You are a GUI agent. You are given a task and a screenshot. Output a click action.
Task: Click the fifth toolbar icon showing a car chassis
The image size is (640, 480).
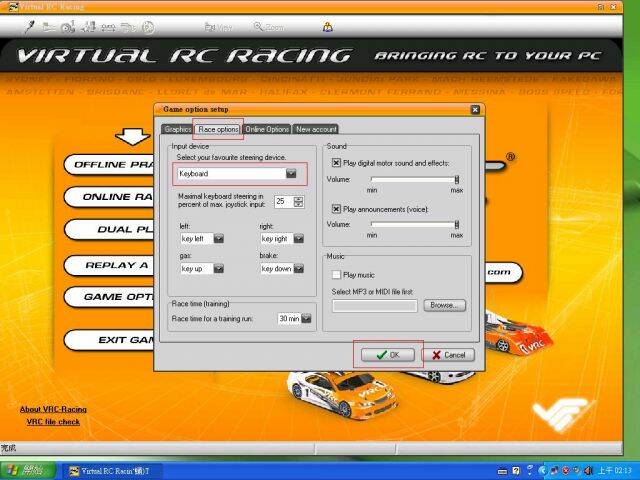[108, 28]
